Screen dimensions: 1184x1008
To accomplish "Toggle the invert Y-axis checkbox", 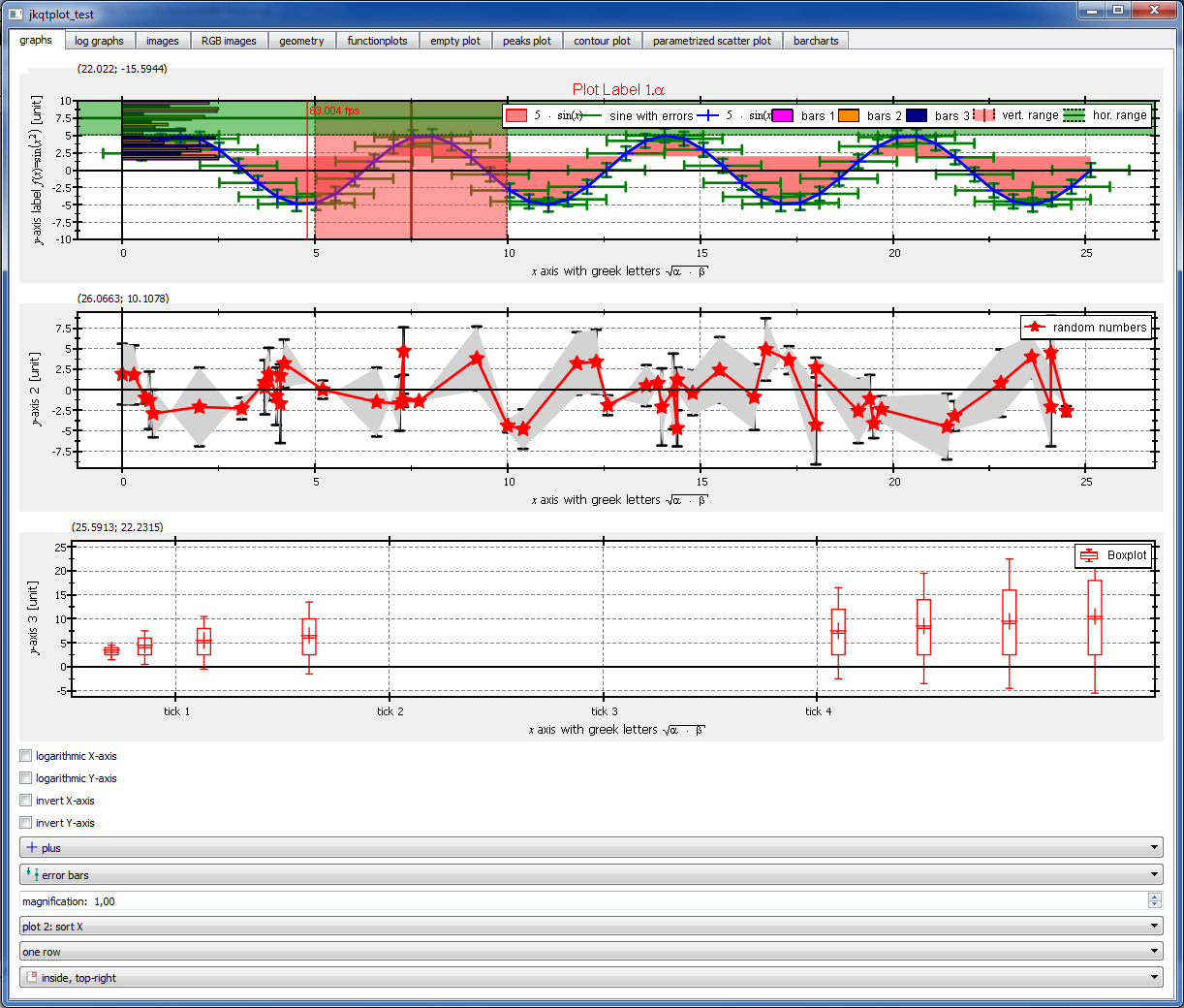I will [26, 823].
